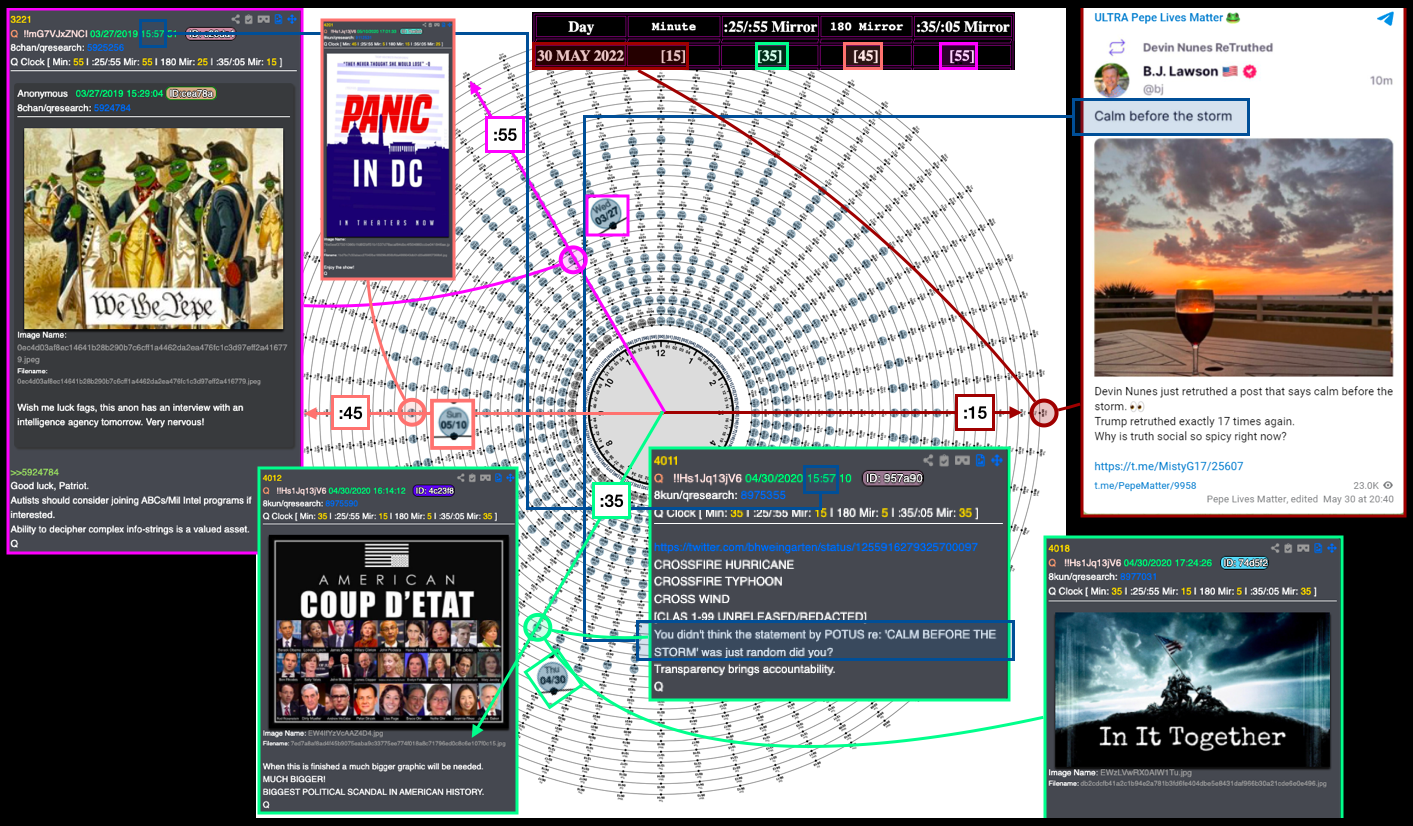Click the B.J. Lawson name

coord(1180,72)
